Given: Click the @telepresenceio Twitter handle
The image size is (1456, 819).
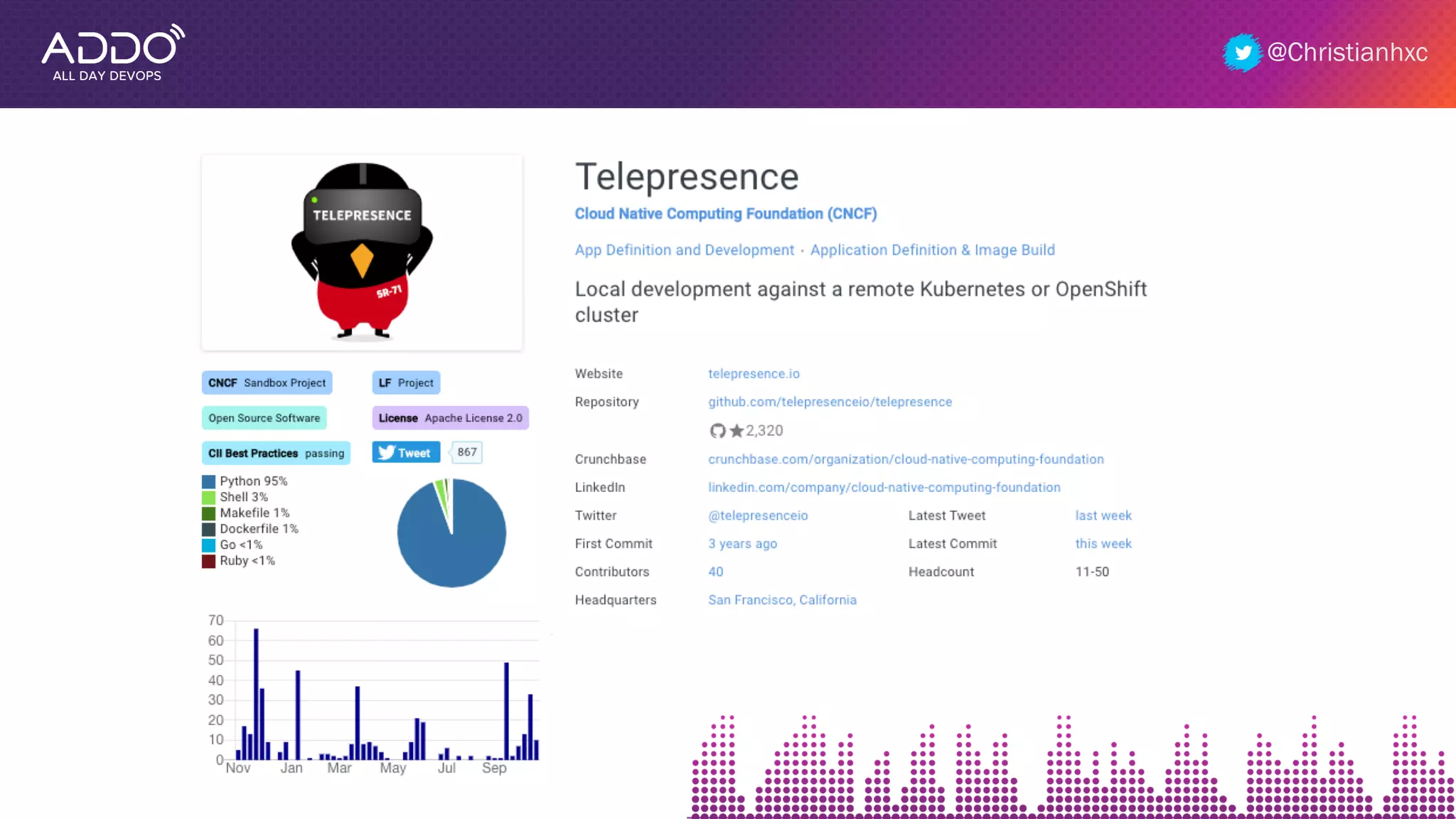Looking at the screenshot, I should pyautogui.click(x=758, y=516).
